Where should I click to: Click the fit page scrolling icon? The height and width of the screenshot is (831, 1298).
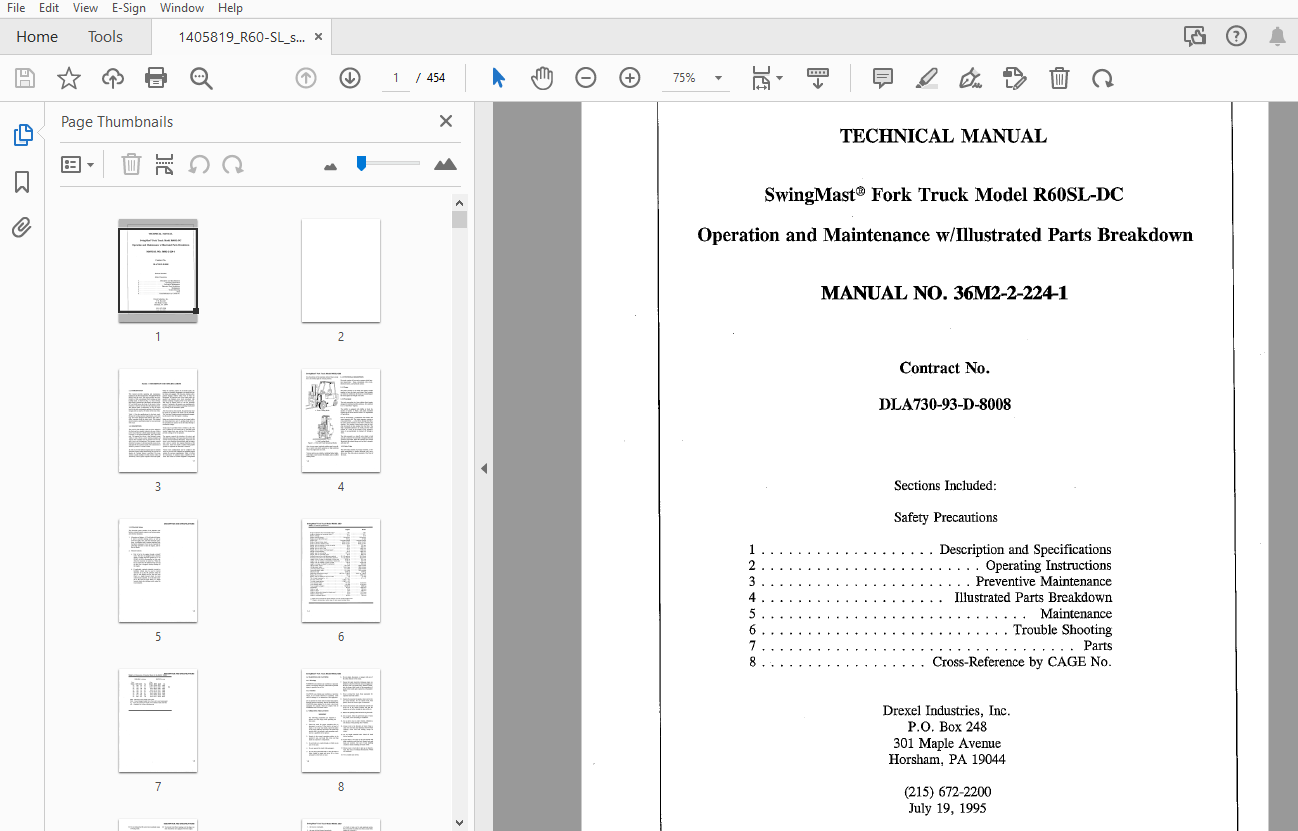762,78
